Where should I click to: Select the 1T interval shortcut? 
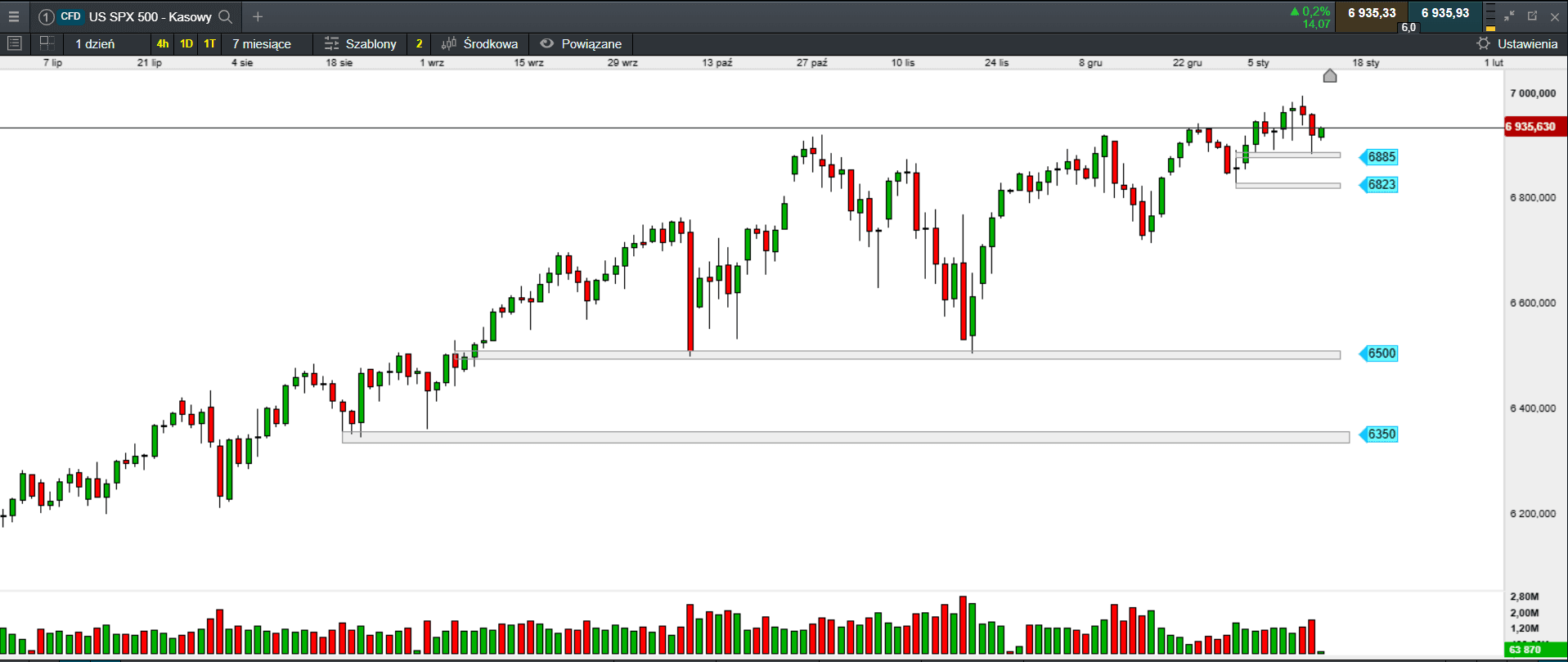210,43
